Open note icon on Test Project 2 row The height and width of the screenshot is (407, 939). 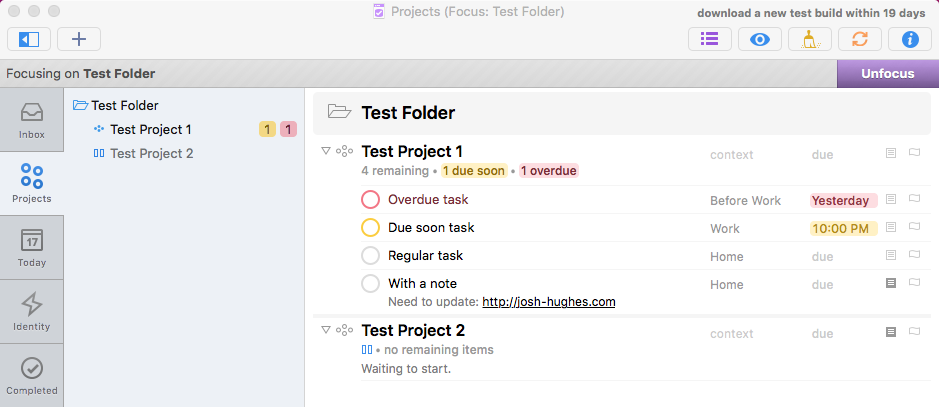(x=891, y=332)
